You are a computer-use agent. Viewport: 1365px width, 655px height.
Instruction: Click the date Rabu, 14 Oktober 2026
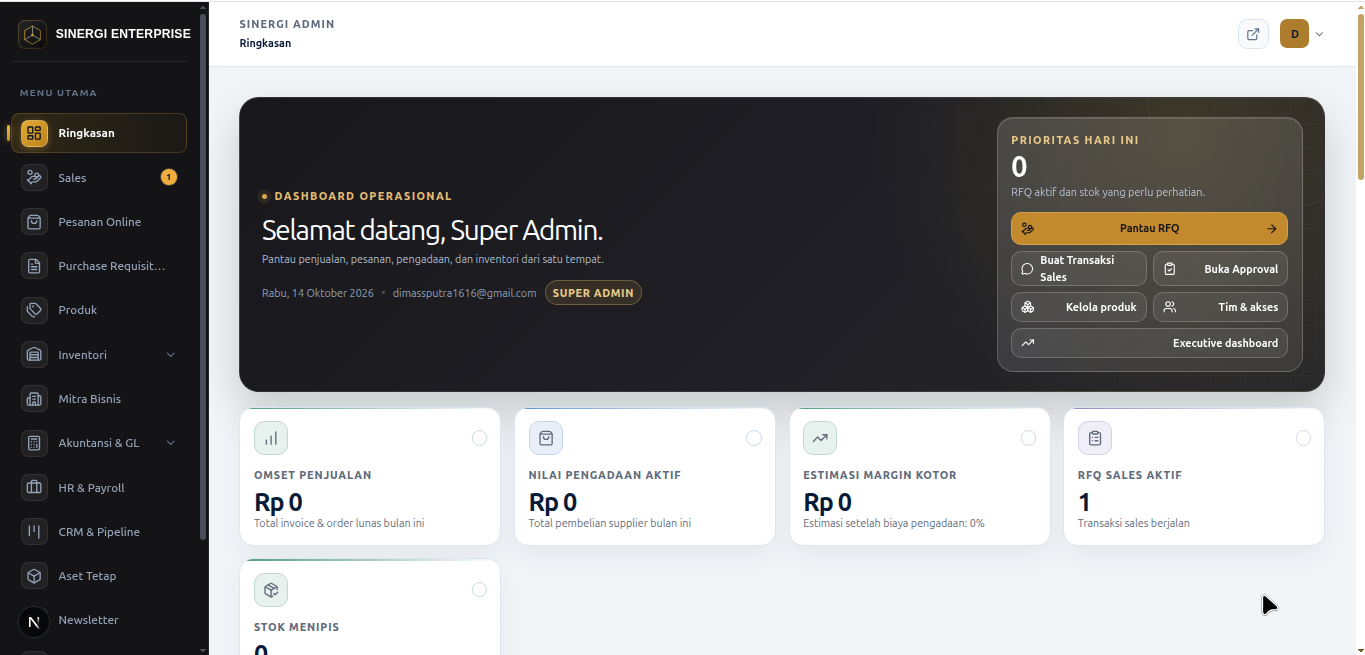[318, 293]
